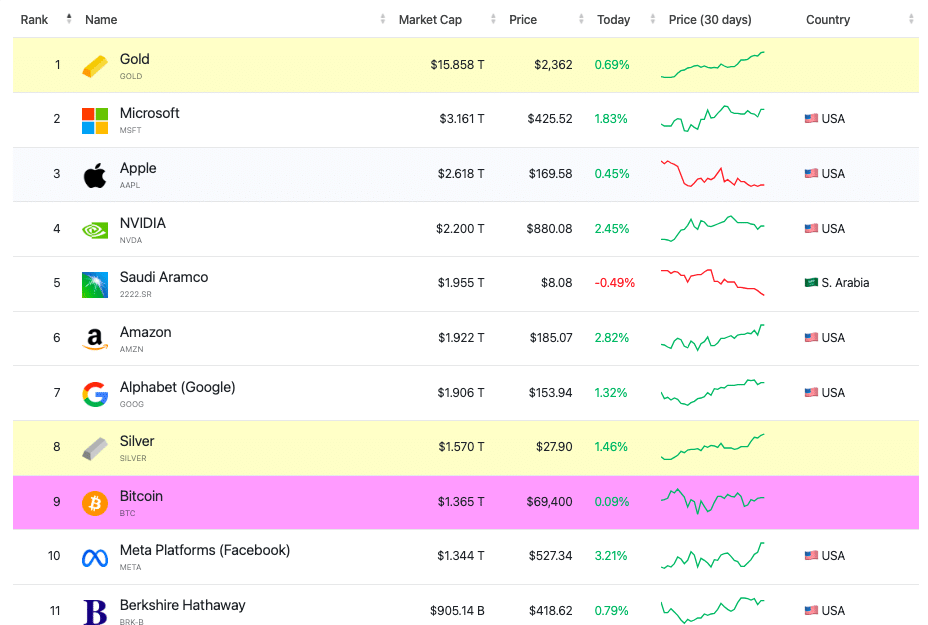
Task: View Amazon's 30-day price sparkline
Action: click(712, 338)
